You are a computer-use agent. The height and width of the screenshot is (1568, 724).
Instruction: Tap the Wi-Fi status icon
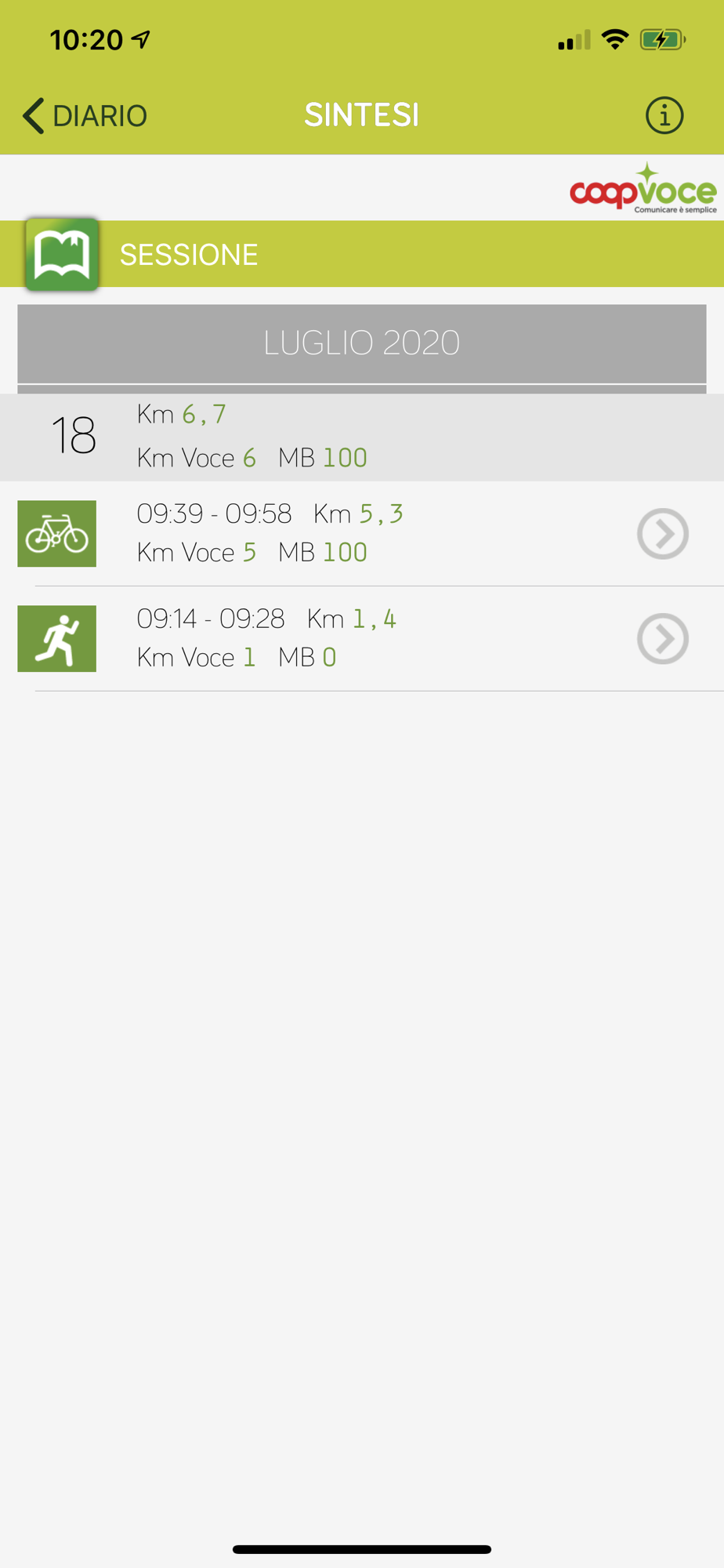pos(615,39)
